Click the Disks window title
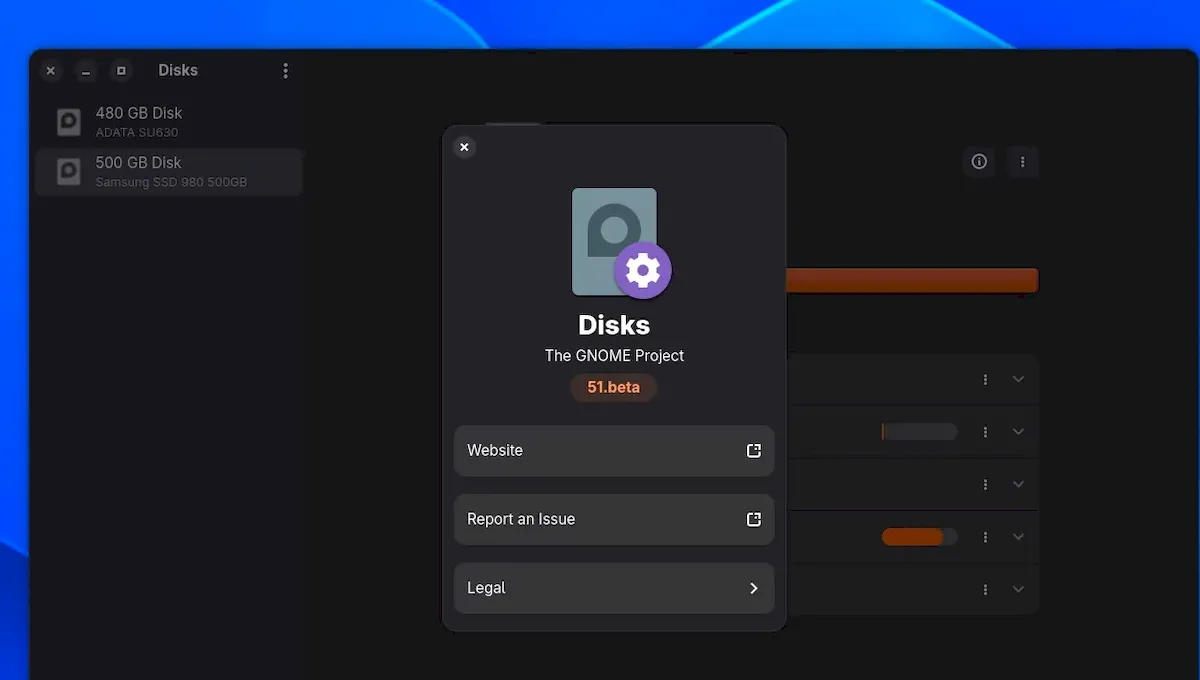 (178, 70)
